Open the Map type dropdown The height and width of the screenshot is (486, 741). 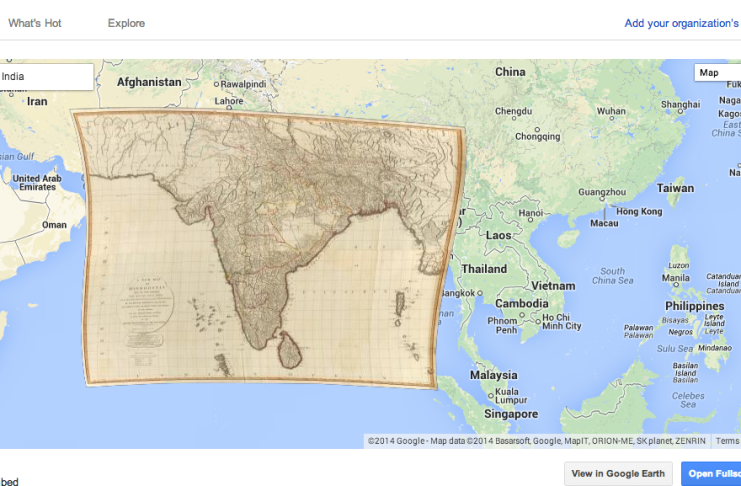[x=717, y=72]
